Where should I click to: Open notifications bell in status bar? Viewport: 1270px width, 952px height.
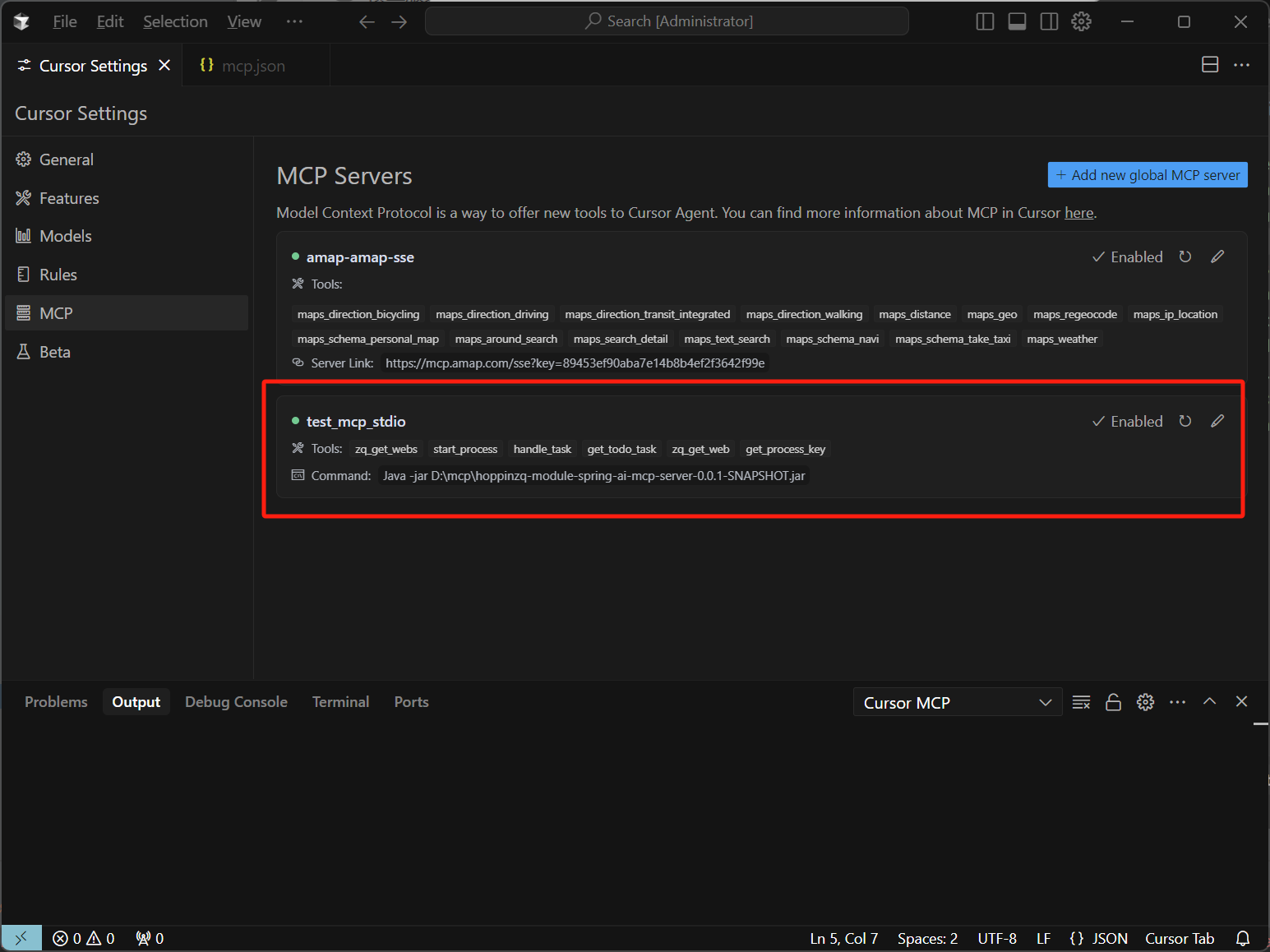pos(1243,938)
